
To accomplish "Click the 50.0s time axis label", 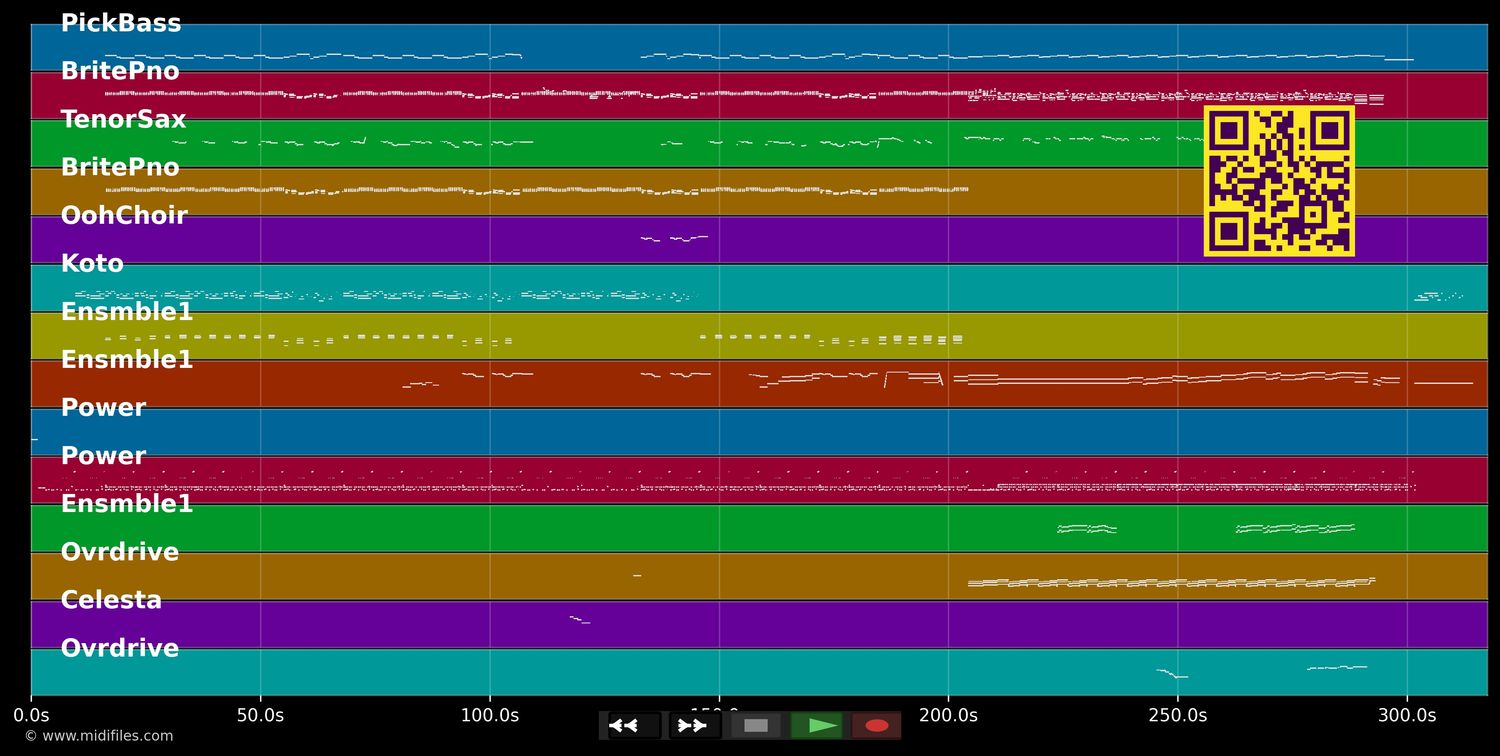I will [260, 715].
